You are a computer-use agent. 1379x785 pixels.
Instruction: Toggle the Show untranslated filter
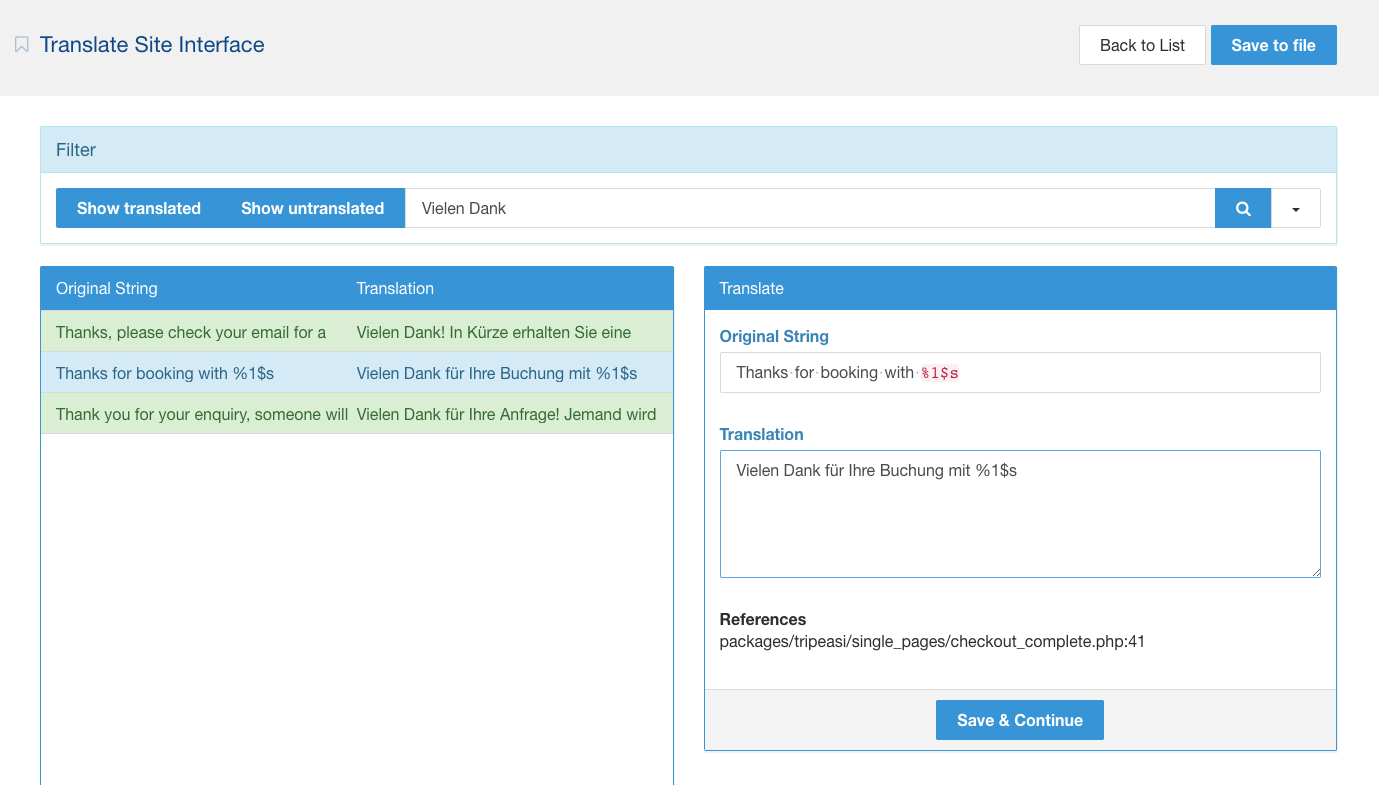(x=313, y=208)
